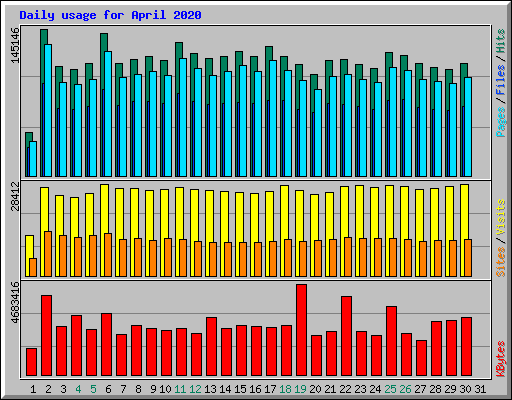Click day label 3 on x-axis
The image size is (512, 400).
pyautogui.click(x=63, y=389)
